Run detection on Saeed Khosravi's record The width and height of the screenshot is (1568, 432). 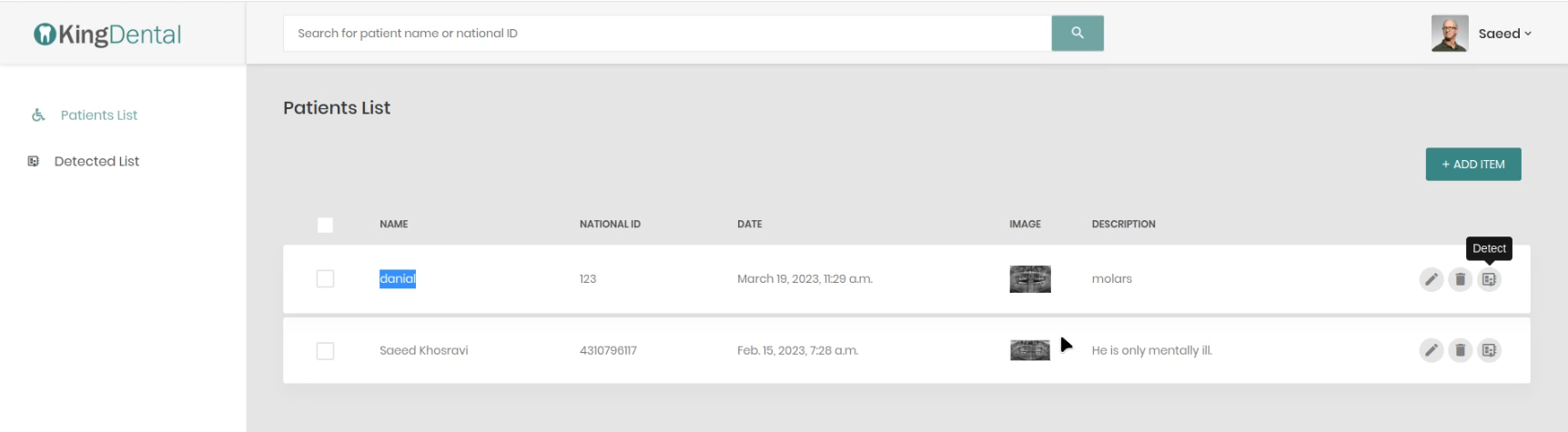click(1489, 350)
